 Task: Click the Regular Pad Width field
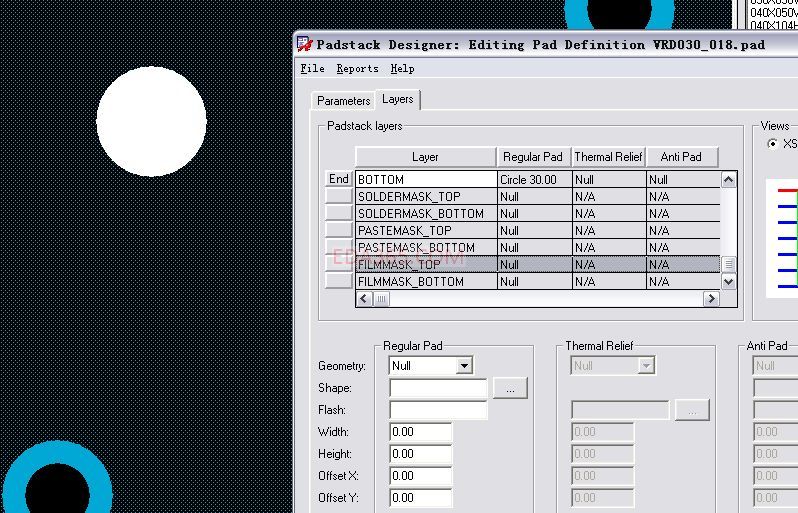click(x=421, y=432)
